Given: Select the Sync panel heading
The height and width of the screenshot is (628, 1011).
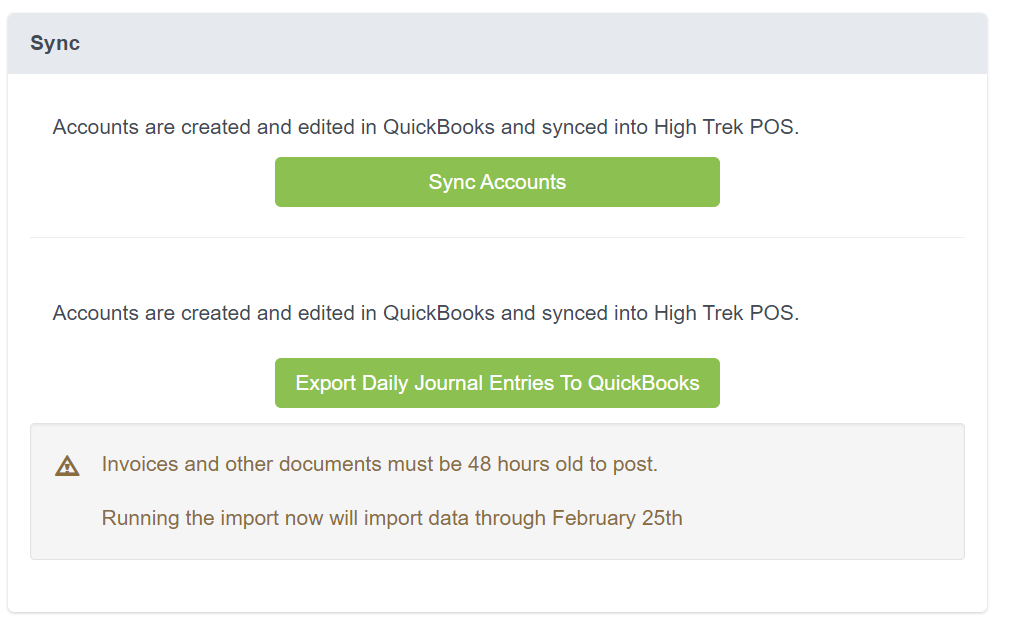Looking at the screenshot, I should click(x=55, y=43).
